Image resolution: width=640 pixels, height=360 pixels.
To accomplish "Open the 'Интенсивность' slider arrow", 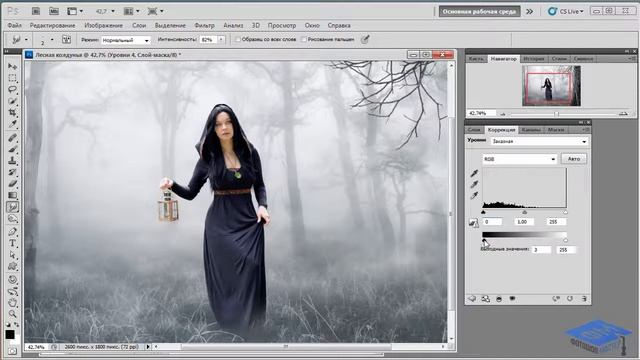I will 221,40.
